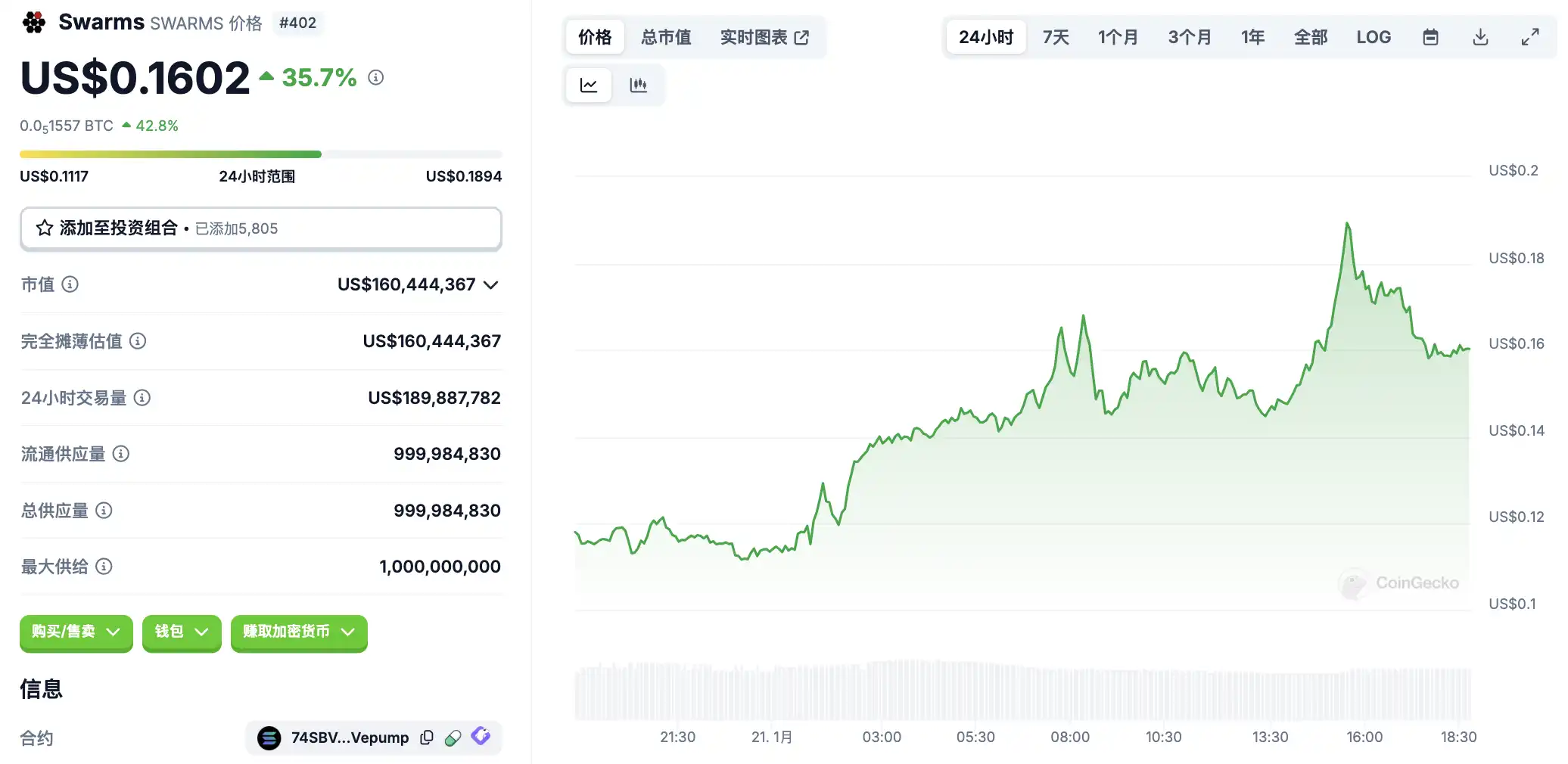
Task: Select the 1个月 time range
Action: point(1118,37)
